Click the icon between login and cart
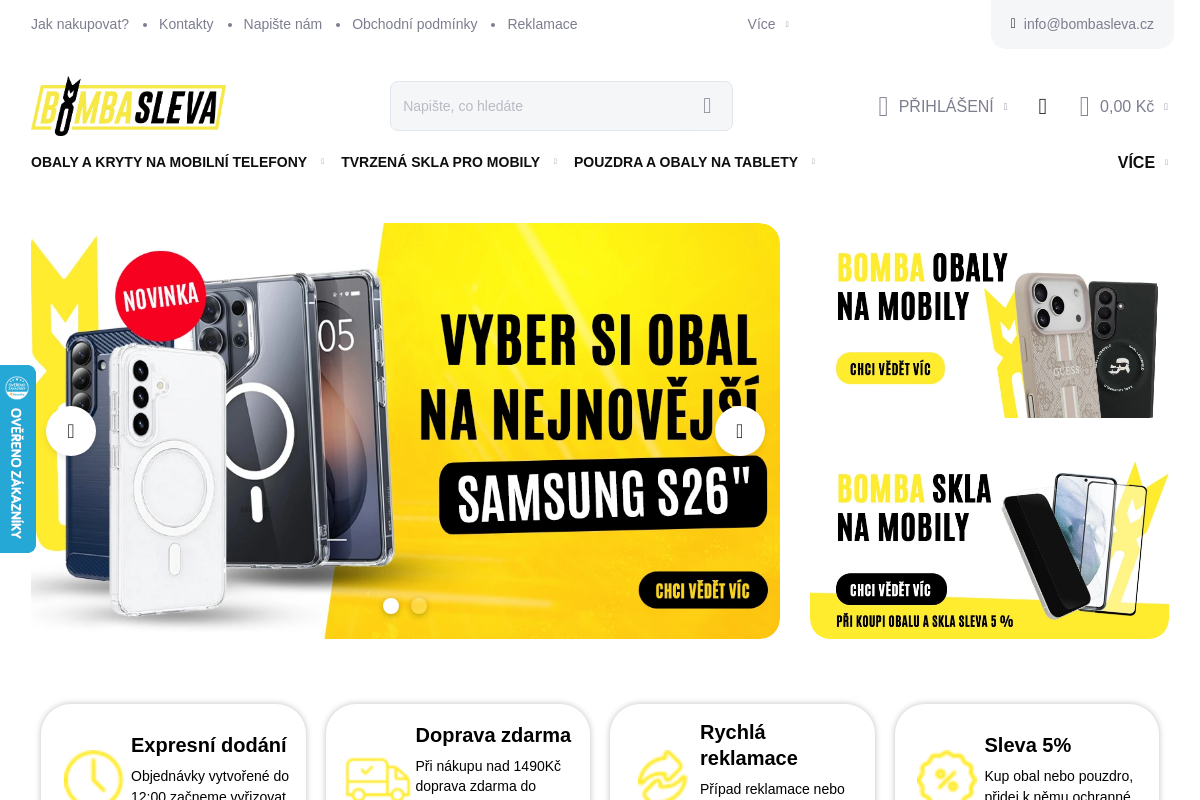 pyautogui.click(x=1043, y=106)
